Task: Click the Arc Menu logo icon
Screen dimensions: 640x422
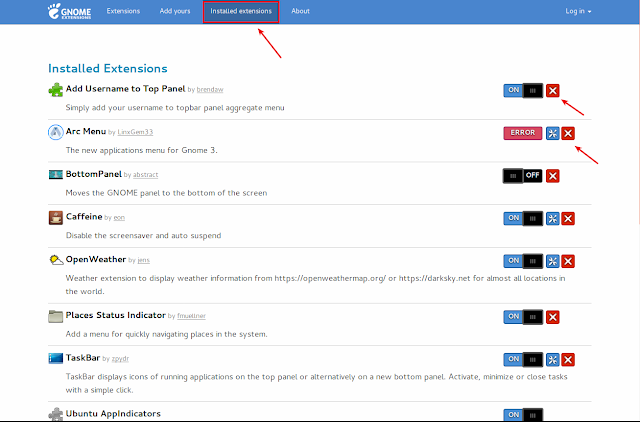Action: click(x=56, y=132)
